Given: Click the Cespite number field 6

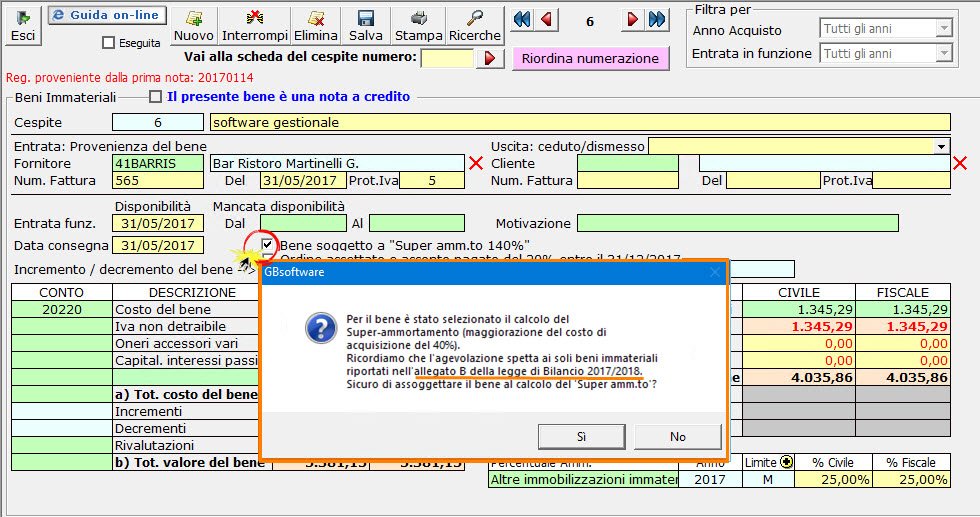Looking at the screenshot, I should [x=158, y=122].
